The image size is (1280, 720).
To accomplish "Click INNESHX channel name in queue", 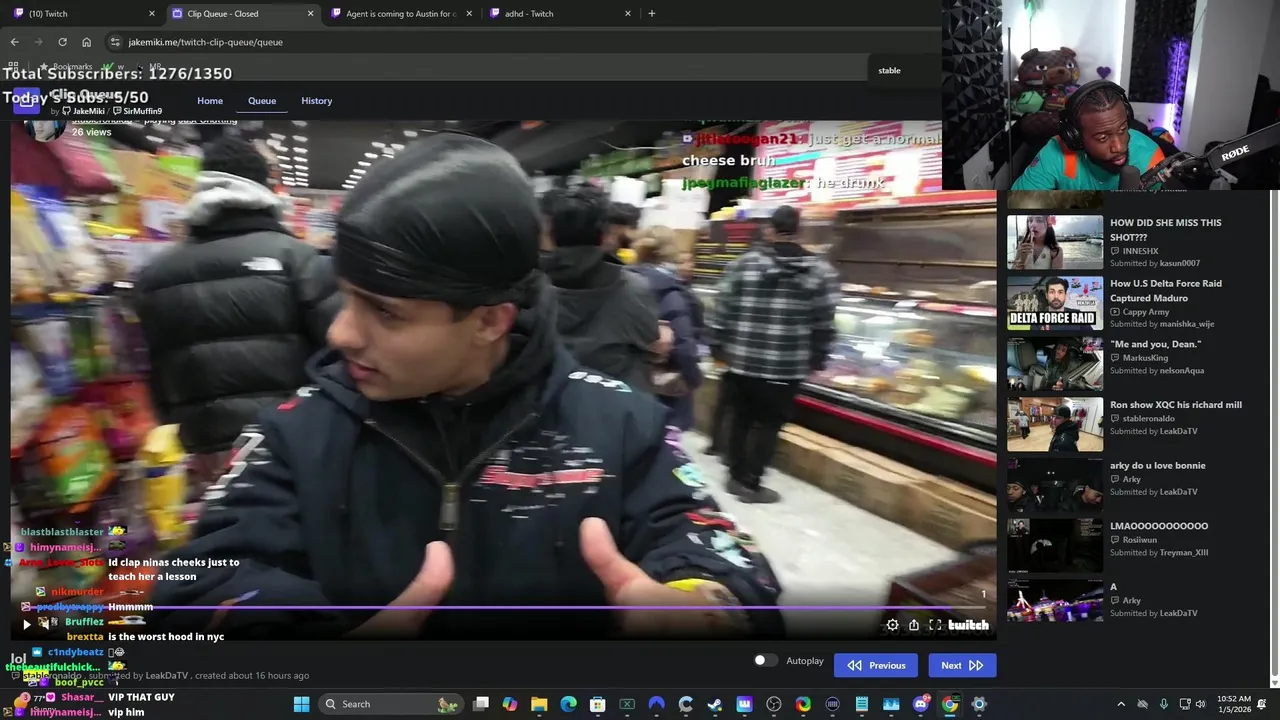I will point(1140,251).
